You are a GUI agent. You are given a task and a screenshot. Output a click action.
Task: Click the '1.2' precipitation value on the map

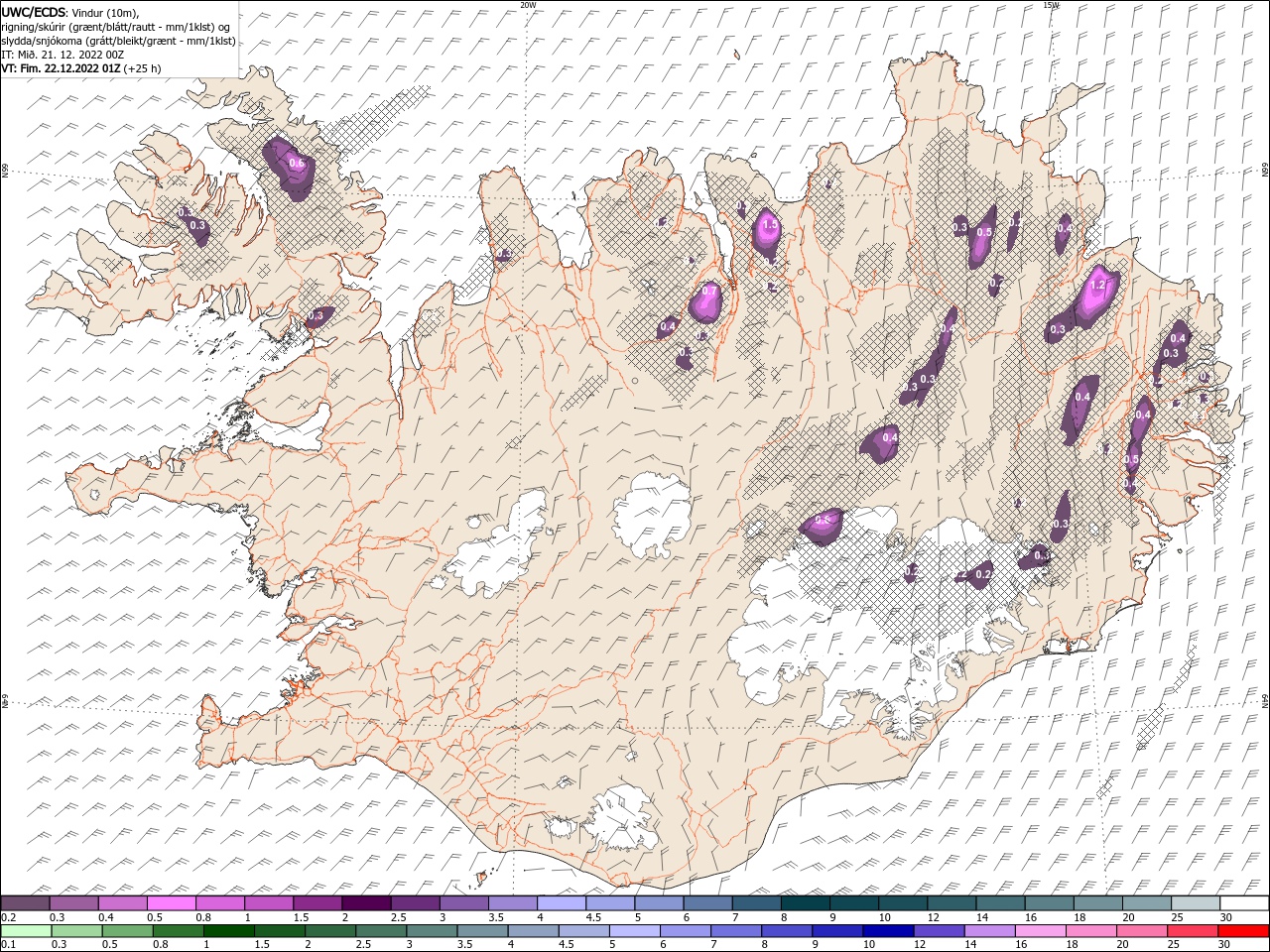click(x=1097, y=285)
